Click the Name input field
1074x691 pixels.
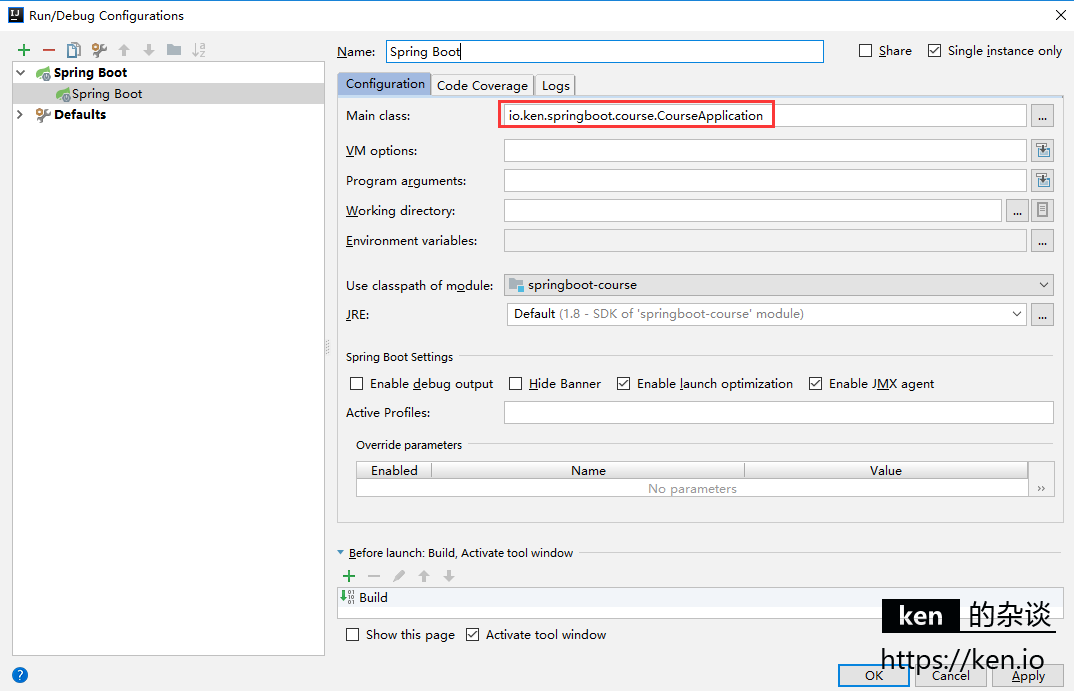[x=605, y=51]
